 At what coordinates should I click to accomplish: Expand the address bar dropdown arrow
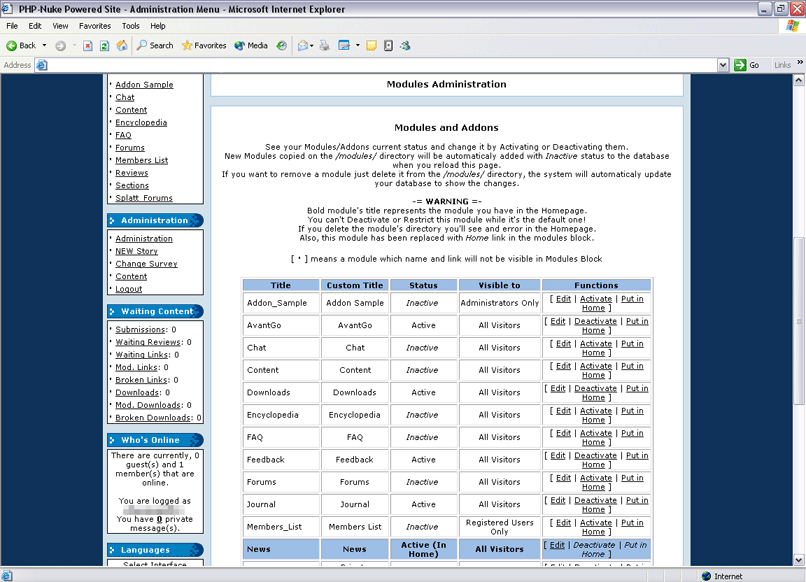coord(723,65)
